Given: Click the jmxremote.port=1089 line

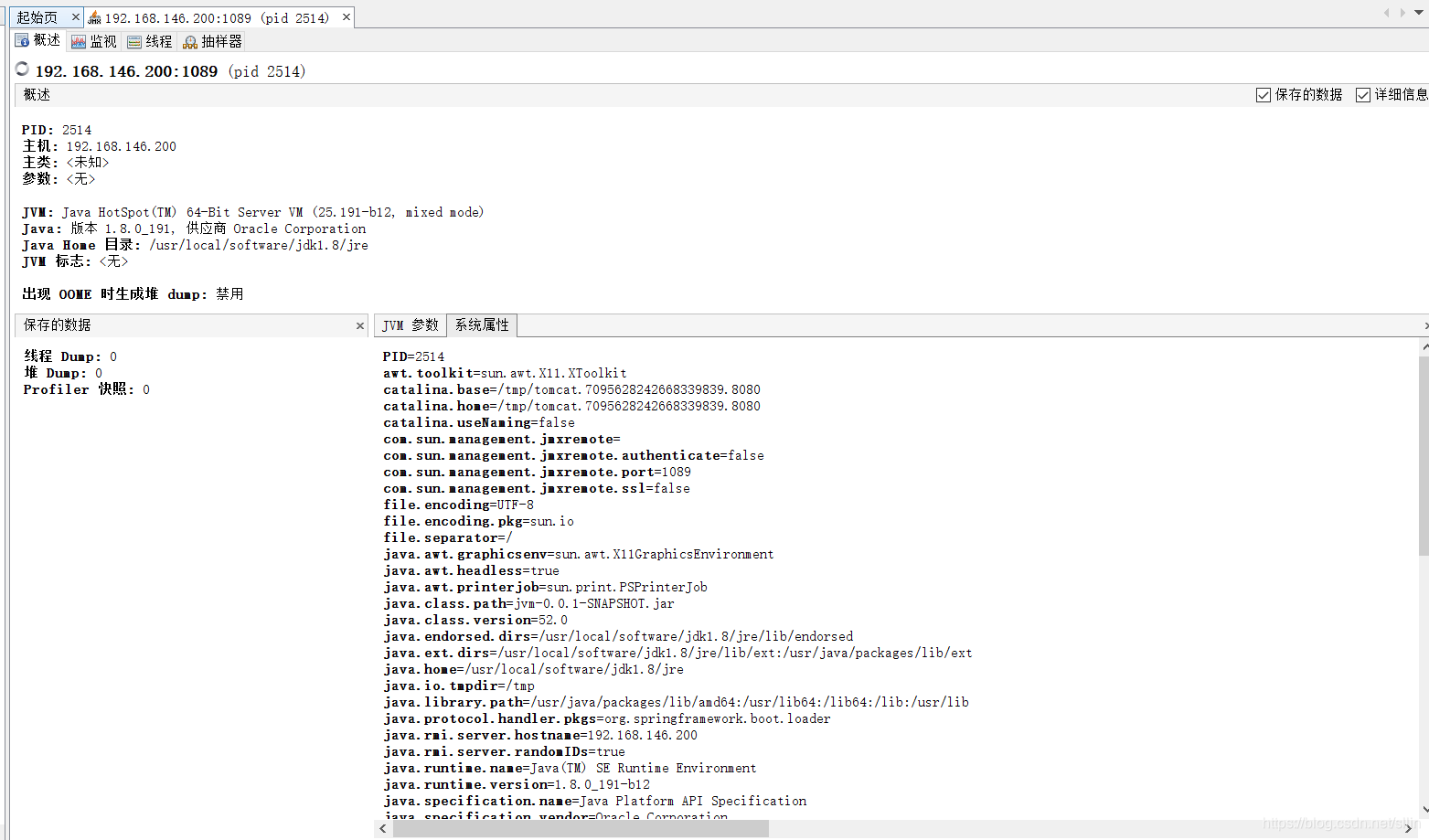Looking at the screenshot, I should tap(537, 472).
